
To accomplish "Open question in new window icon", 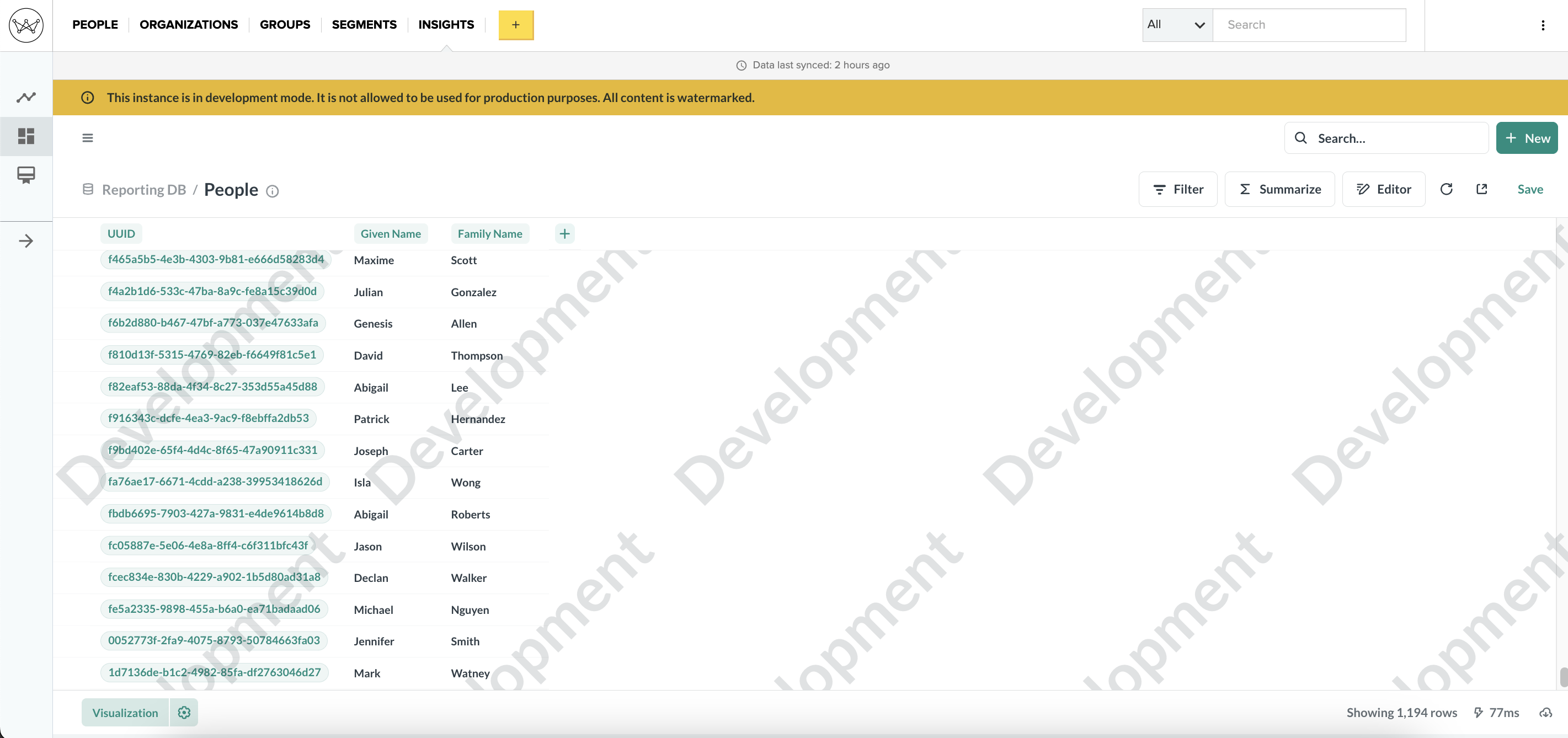I will (x=1481, y=189).
